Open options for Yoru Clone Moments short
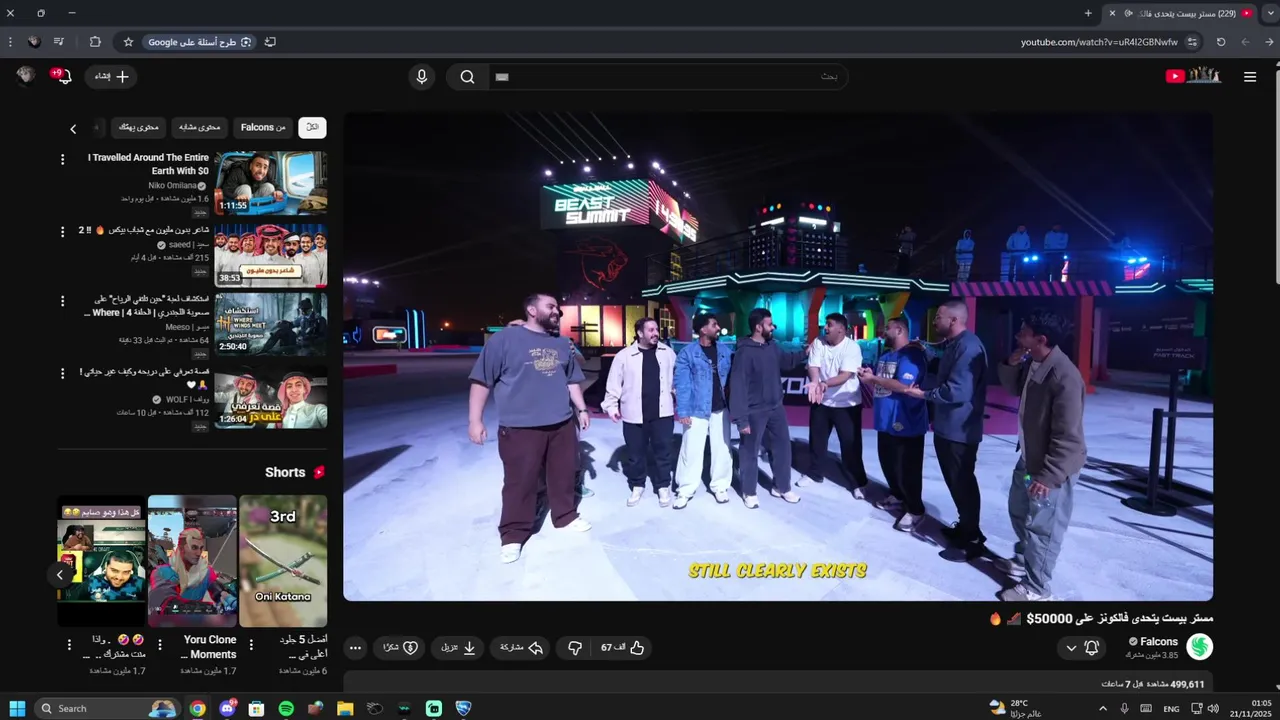 pos(160,645)
